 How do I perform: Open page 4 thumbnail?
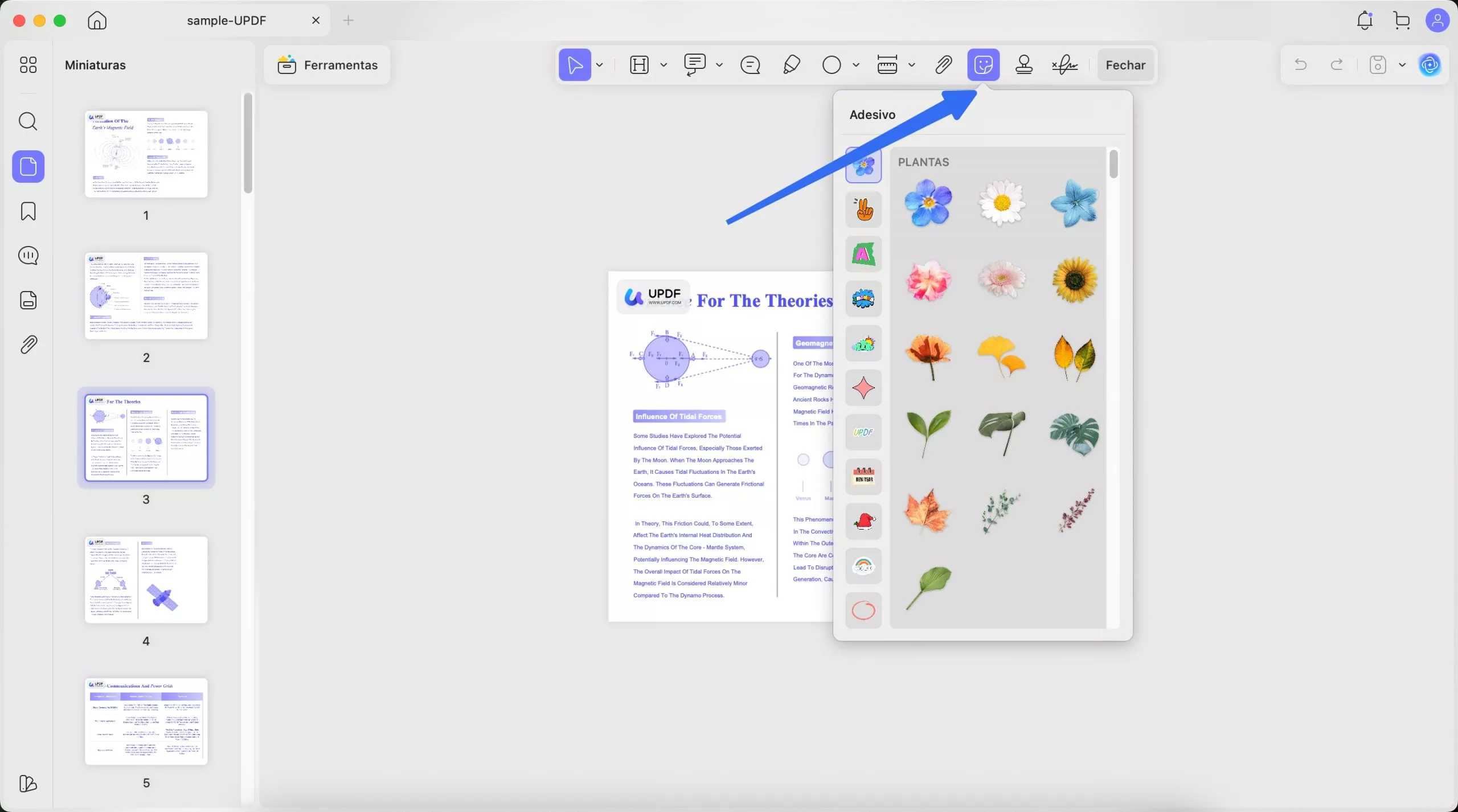[x=146, y=579]
